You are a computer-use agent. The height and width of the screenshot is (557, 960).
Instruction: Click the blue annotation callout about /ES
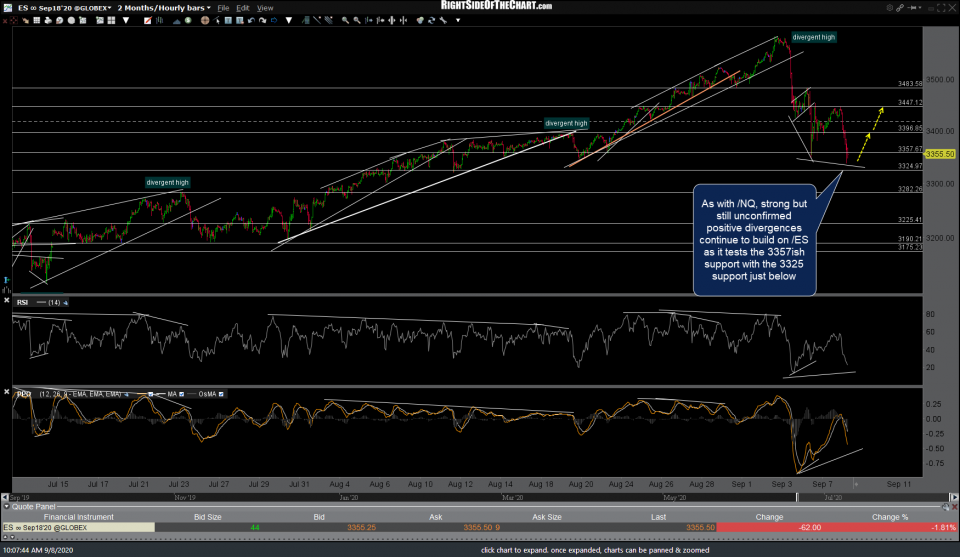pos(754,240)
